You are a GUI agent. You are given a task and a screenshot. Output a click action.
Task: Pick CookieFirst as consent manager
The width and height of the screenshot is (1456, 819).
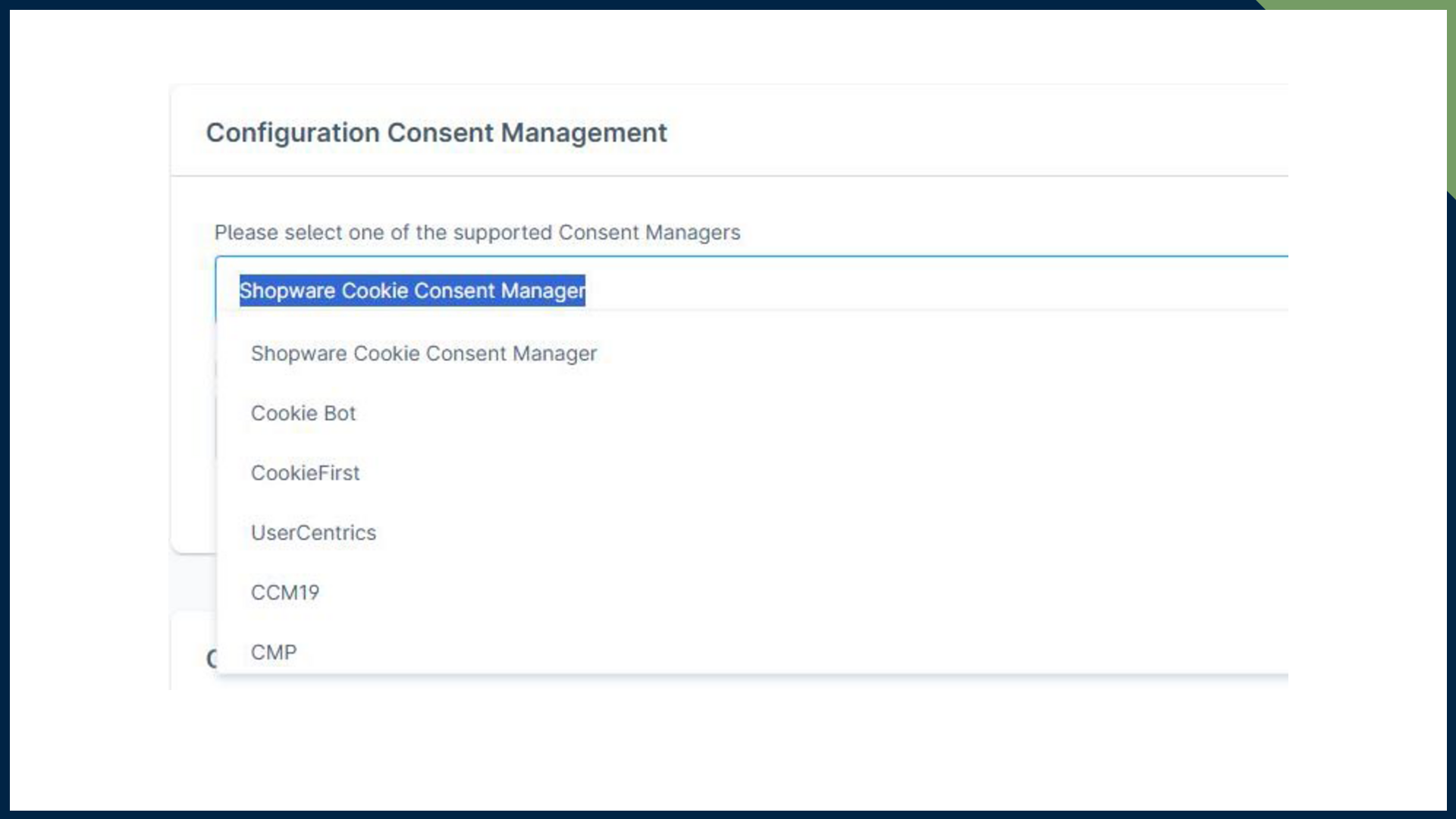pyautogui.click(x=306, y=473)
